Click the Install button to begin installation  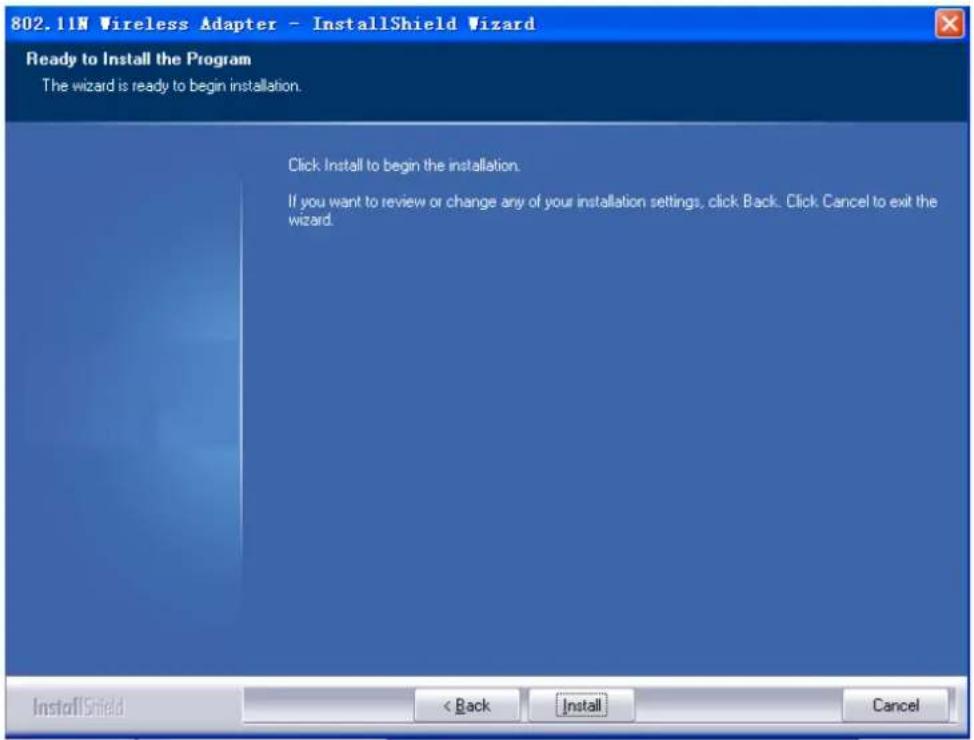(581, 705)
